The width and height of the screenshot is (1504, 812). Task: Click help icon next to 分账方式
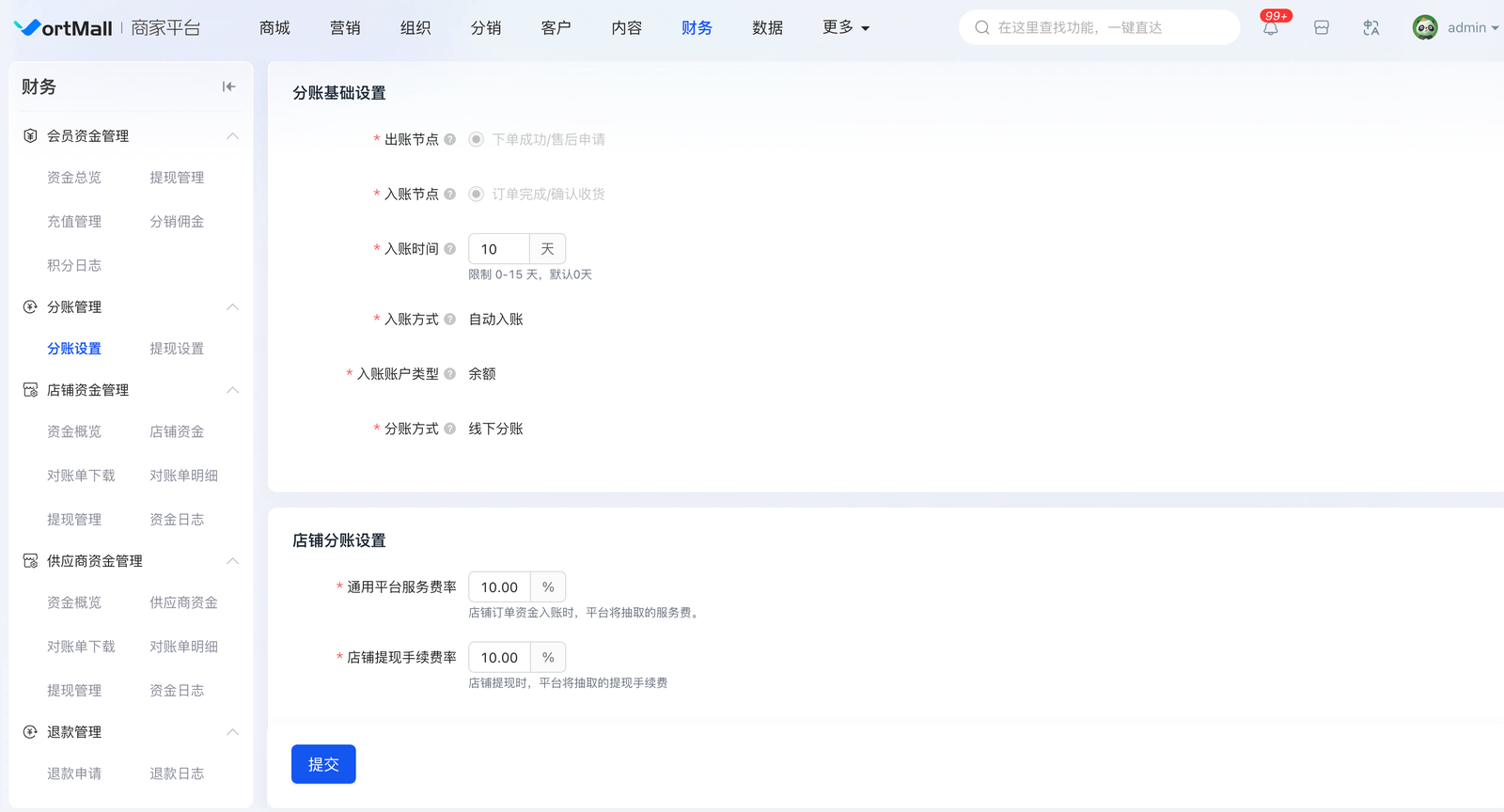click(x=449, y=429)
